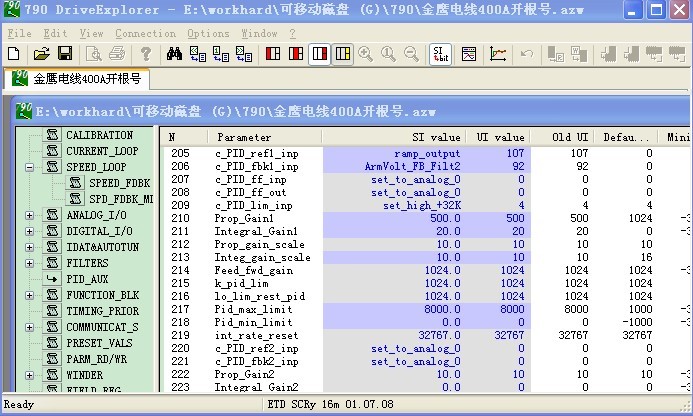
Task: Click the printer icon in the toolbar
Action: pyautogui.click(x=117, y=54)
